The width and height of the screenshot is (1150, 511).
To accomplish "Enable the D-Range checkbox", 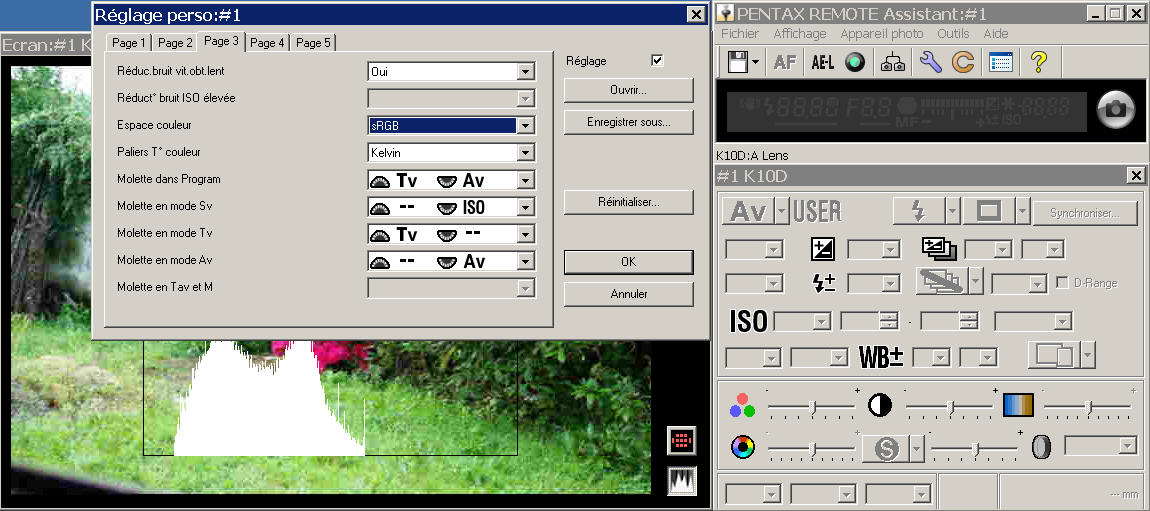I will 1061,283.
